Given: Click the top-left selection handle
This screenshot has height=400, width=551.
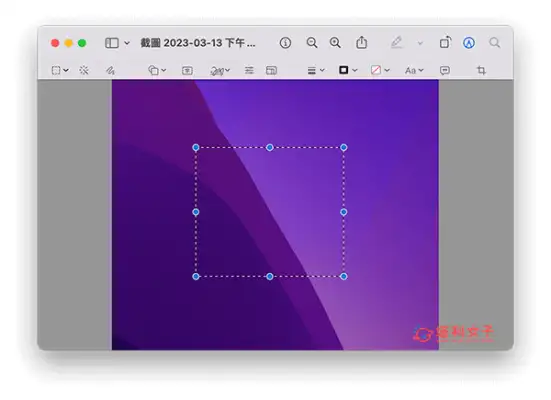Looking at the screenshot, I should tap(196, 147).
